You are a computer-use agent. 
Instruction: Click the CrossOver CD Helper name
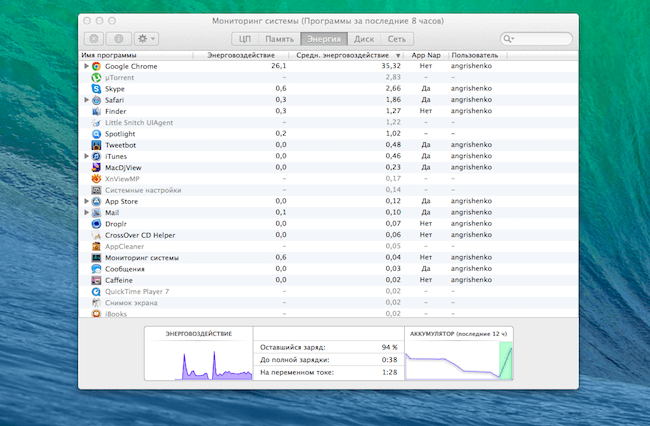[140, 235]
